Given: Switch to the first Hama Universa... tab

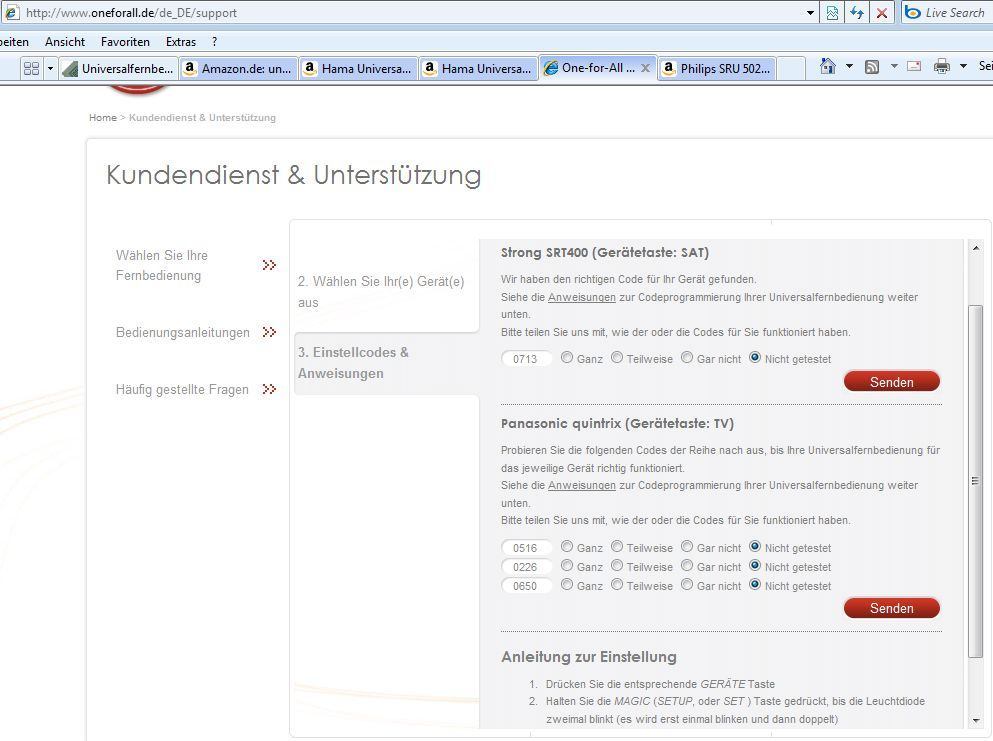Looking at the screenshot, I should click(x=358, y=68).
